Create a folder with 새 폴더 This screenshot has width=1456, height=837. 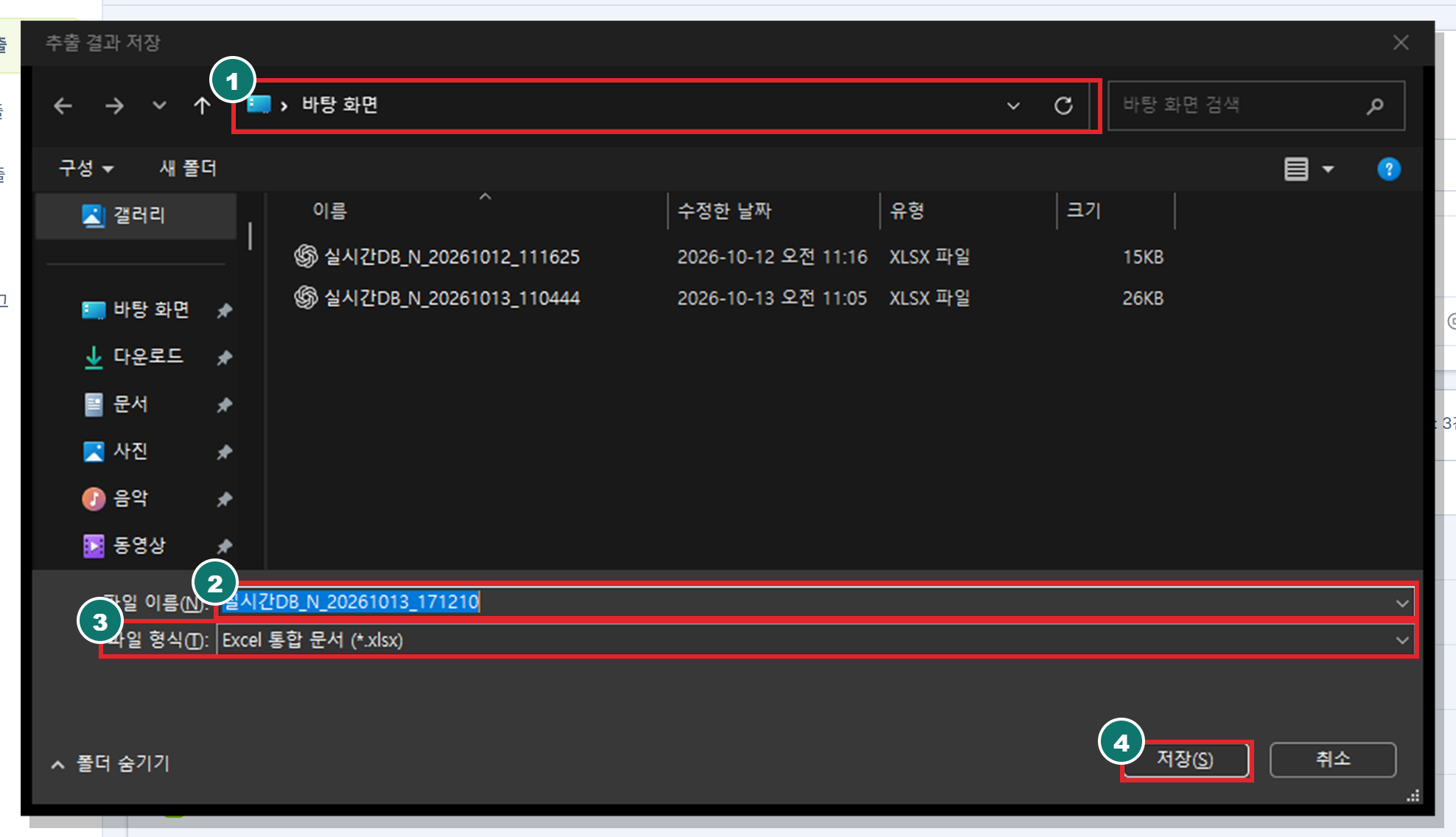(x=188, y=169)
